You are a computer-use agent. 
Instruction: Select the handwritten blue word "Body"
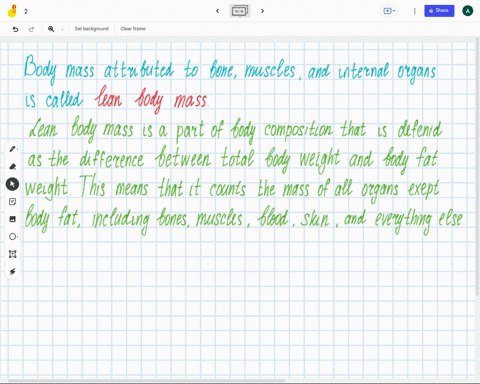(x=40, y=69)
